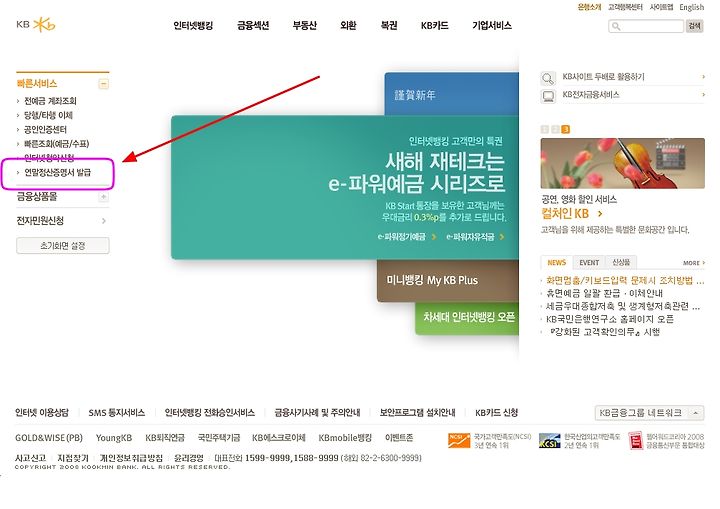Click the NCSI award badge icon
Screen dimensions: 720x509
click(x=459, y=440)
